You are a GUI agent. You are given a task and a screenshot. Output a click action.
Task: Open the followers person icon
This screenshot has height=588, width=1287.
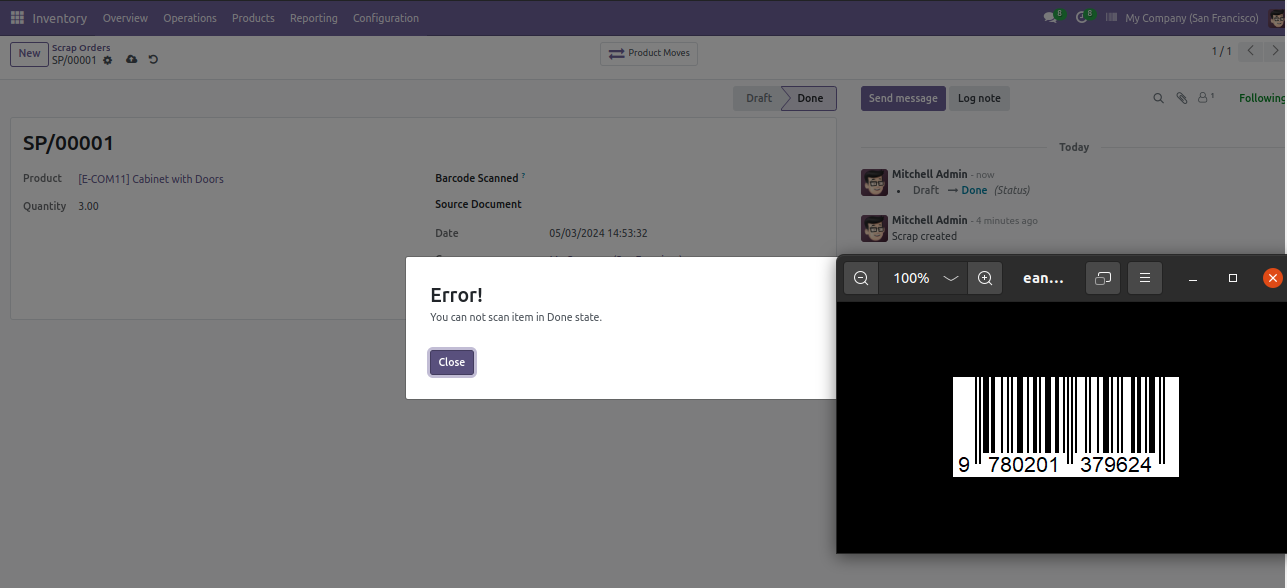[1205, 98]
